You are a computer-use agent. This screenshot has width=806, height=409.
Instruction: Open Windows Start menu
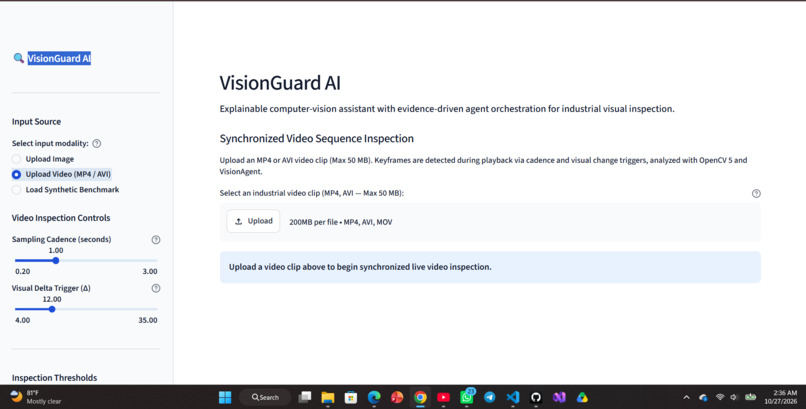[x=225, y=397]
